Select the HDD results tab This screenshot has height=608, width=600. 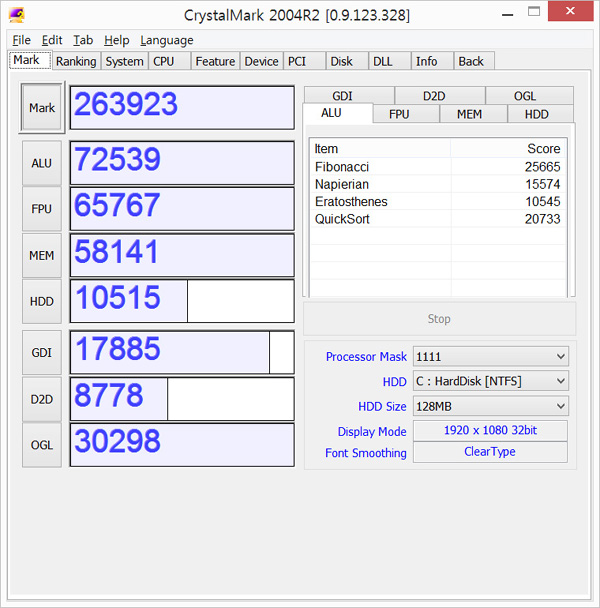540,114
